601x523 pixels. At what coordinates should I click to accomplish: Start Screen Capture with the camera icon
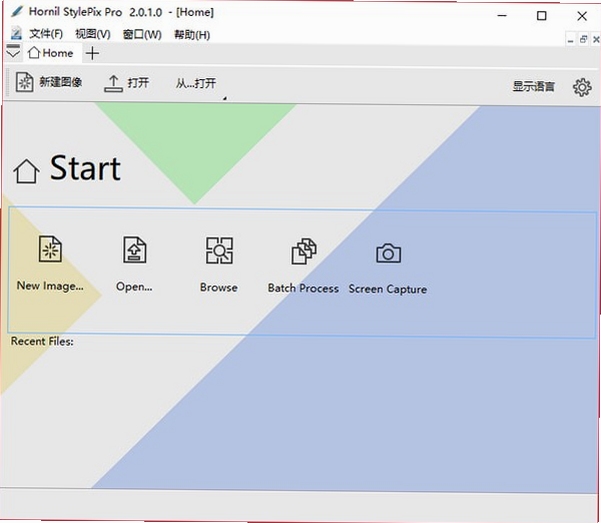[x=389, y=253]
